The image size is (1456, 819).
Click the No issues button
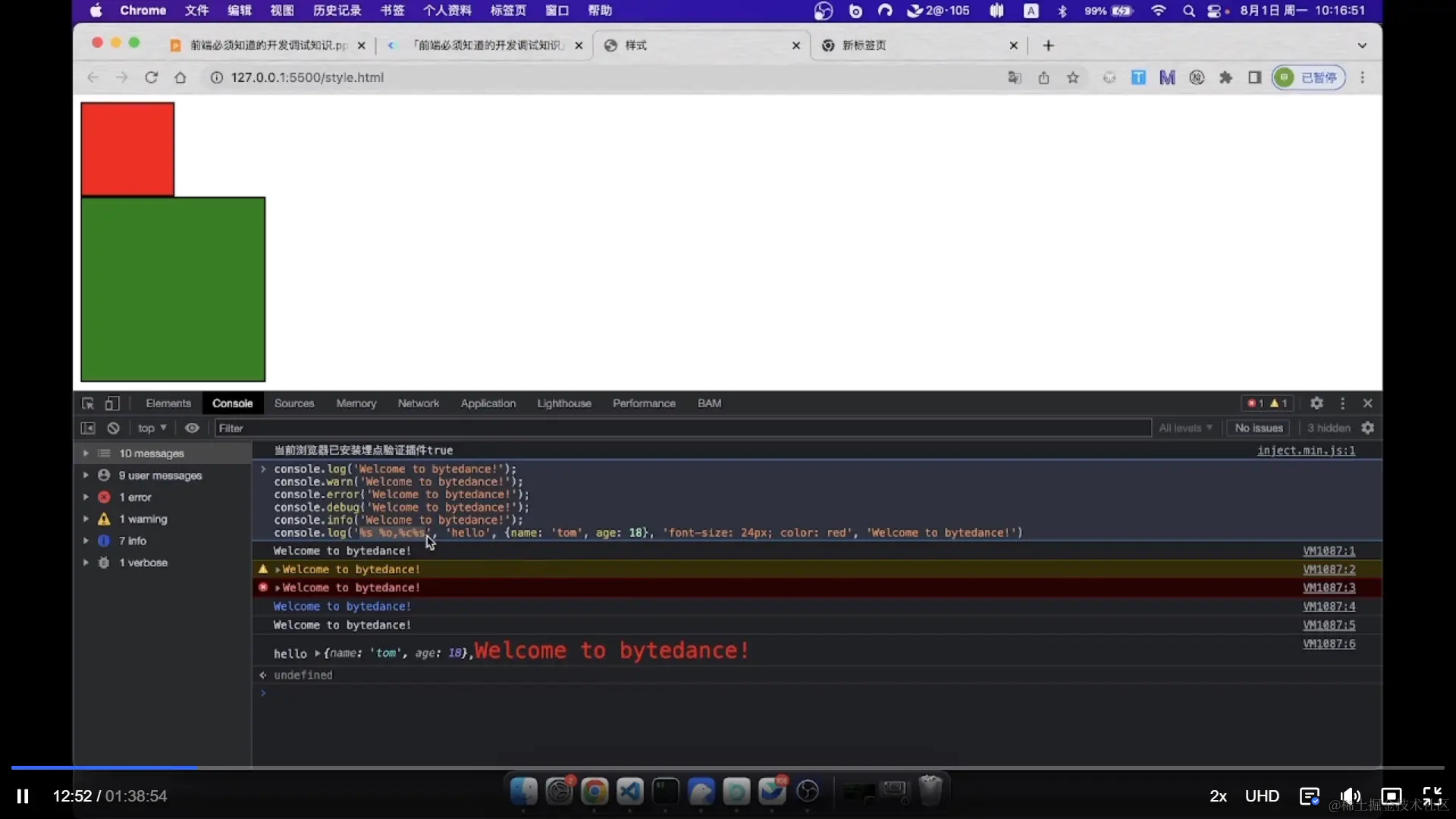point(1258,428)
